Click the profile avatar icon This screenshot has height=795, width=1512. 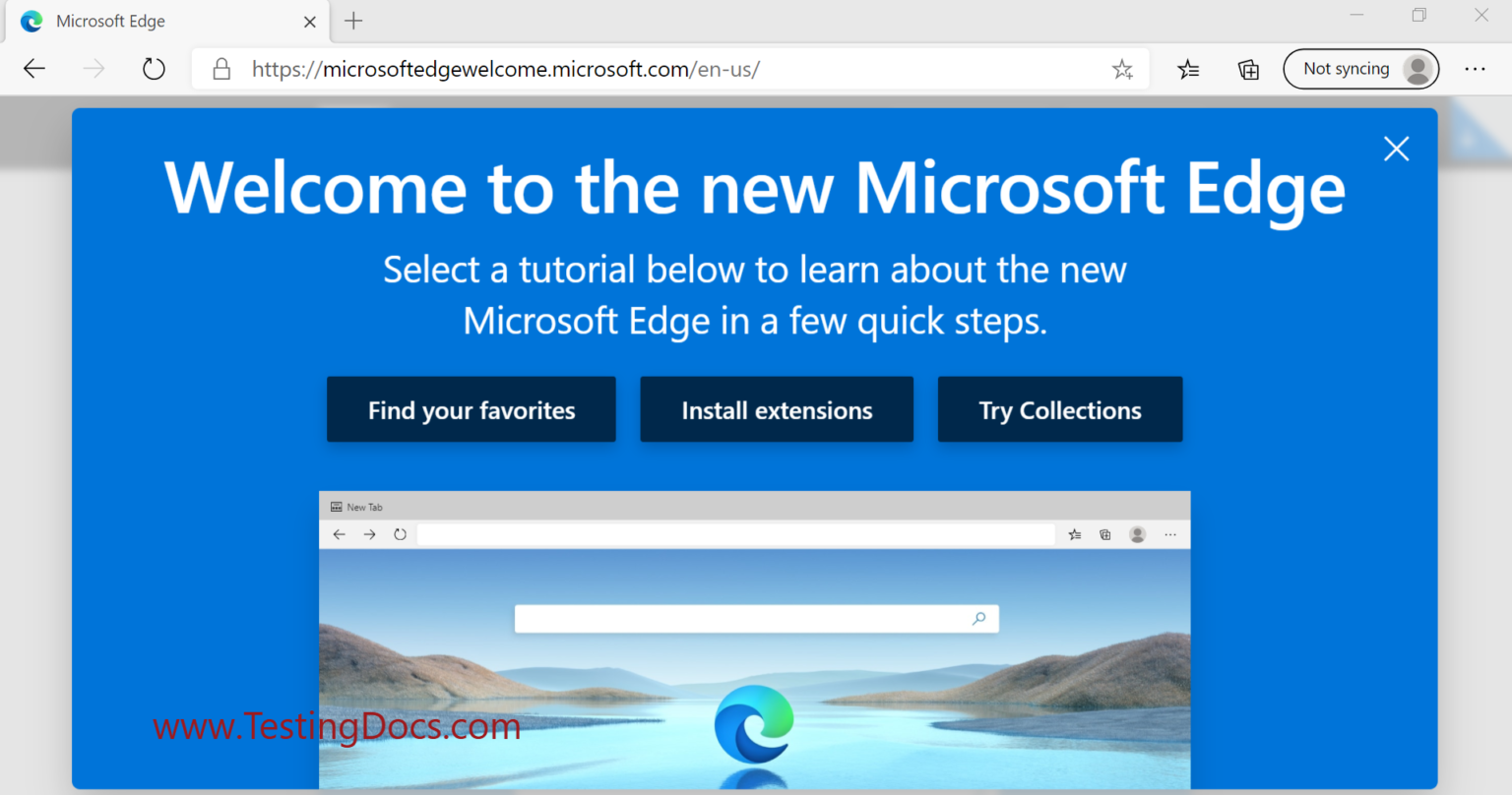[1417, 69]
